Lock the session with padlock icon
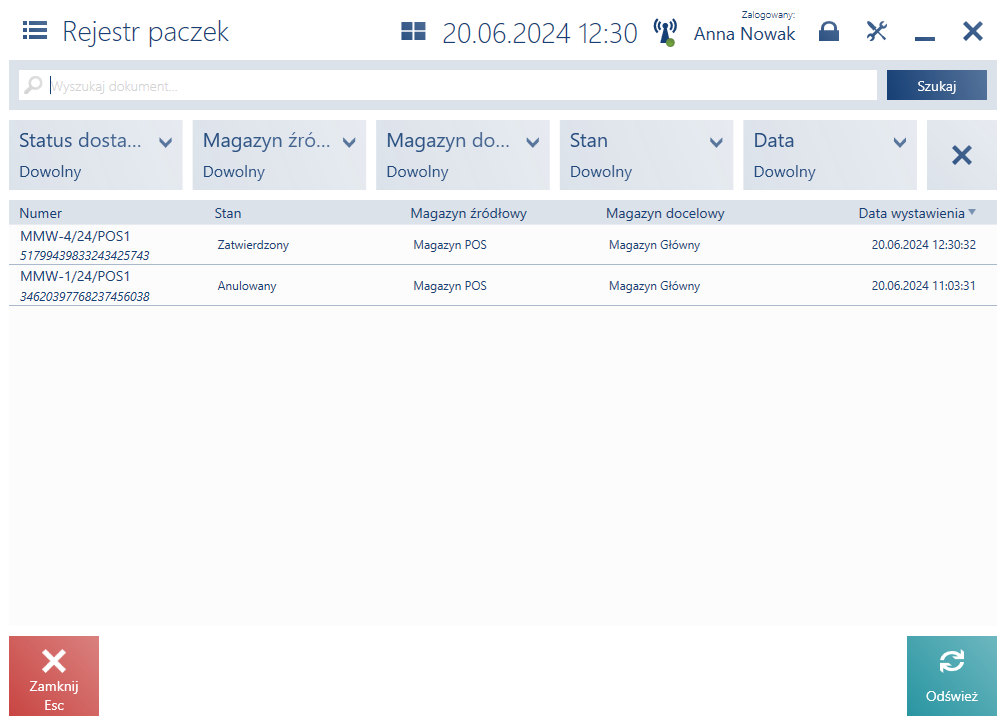This screenshot has width=1003, height=722. point(828,31)
